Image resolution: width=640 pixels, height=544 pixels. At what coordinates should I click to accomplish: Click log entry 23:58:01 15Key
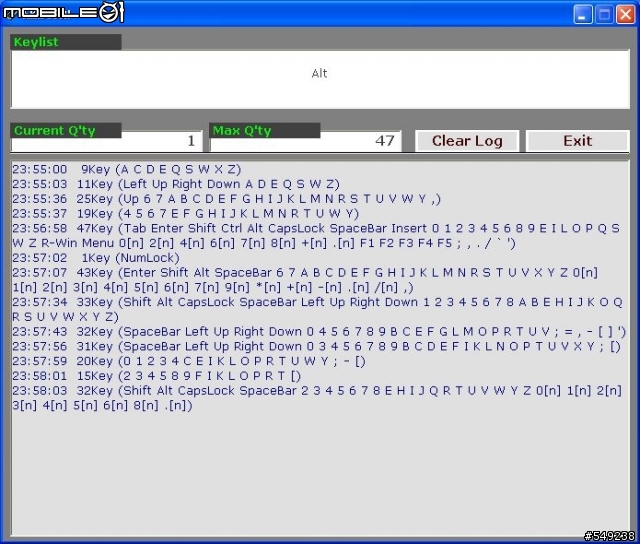click(x=156, y=376)
